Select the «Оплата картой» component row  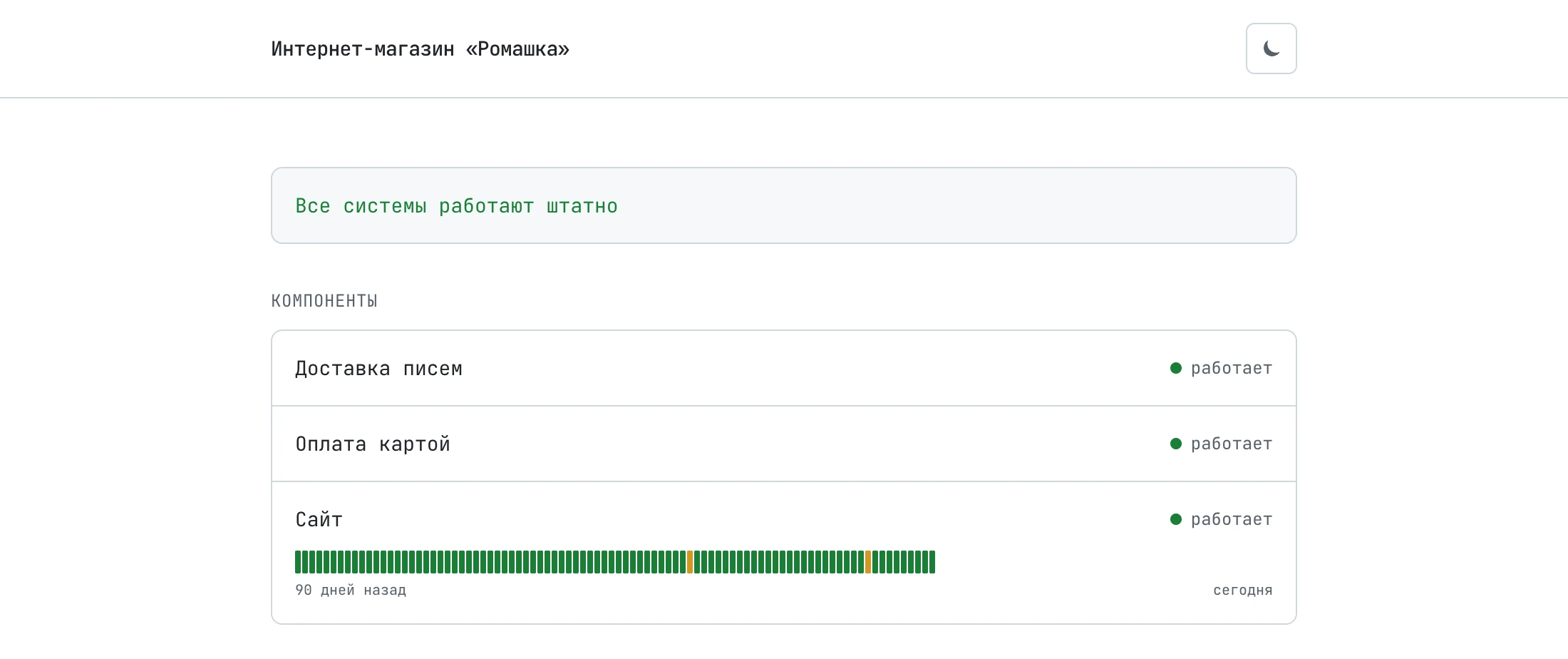783,444
